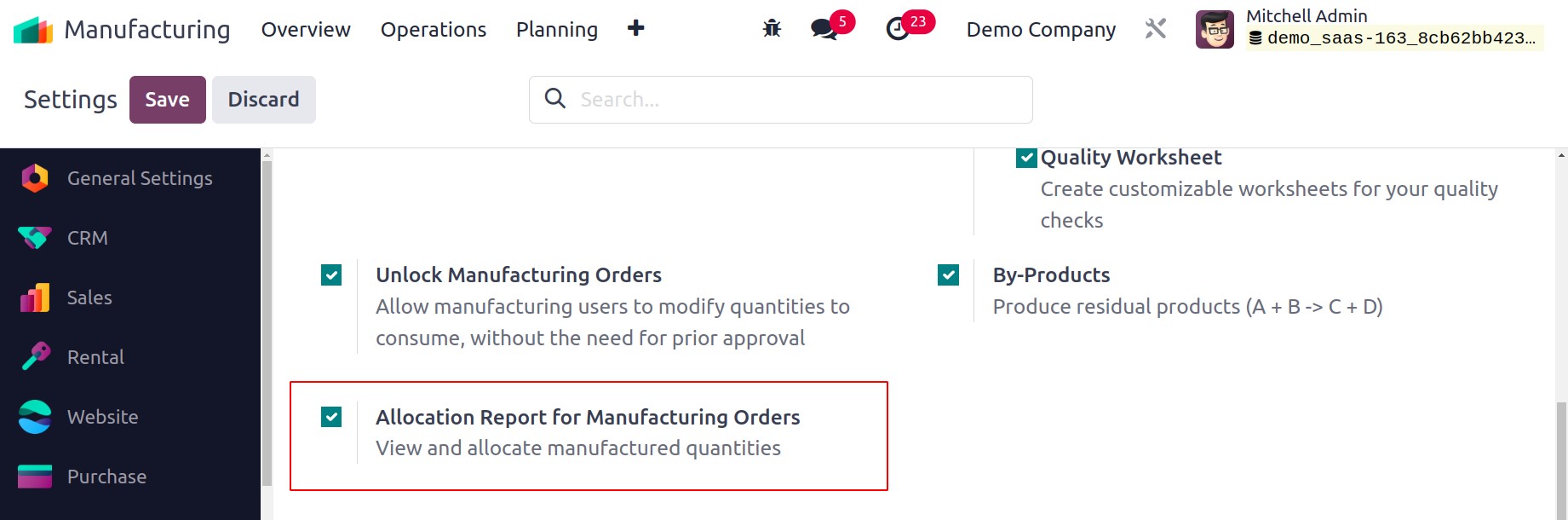Toggle the By-Products checkbox

coord(948,274)
